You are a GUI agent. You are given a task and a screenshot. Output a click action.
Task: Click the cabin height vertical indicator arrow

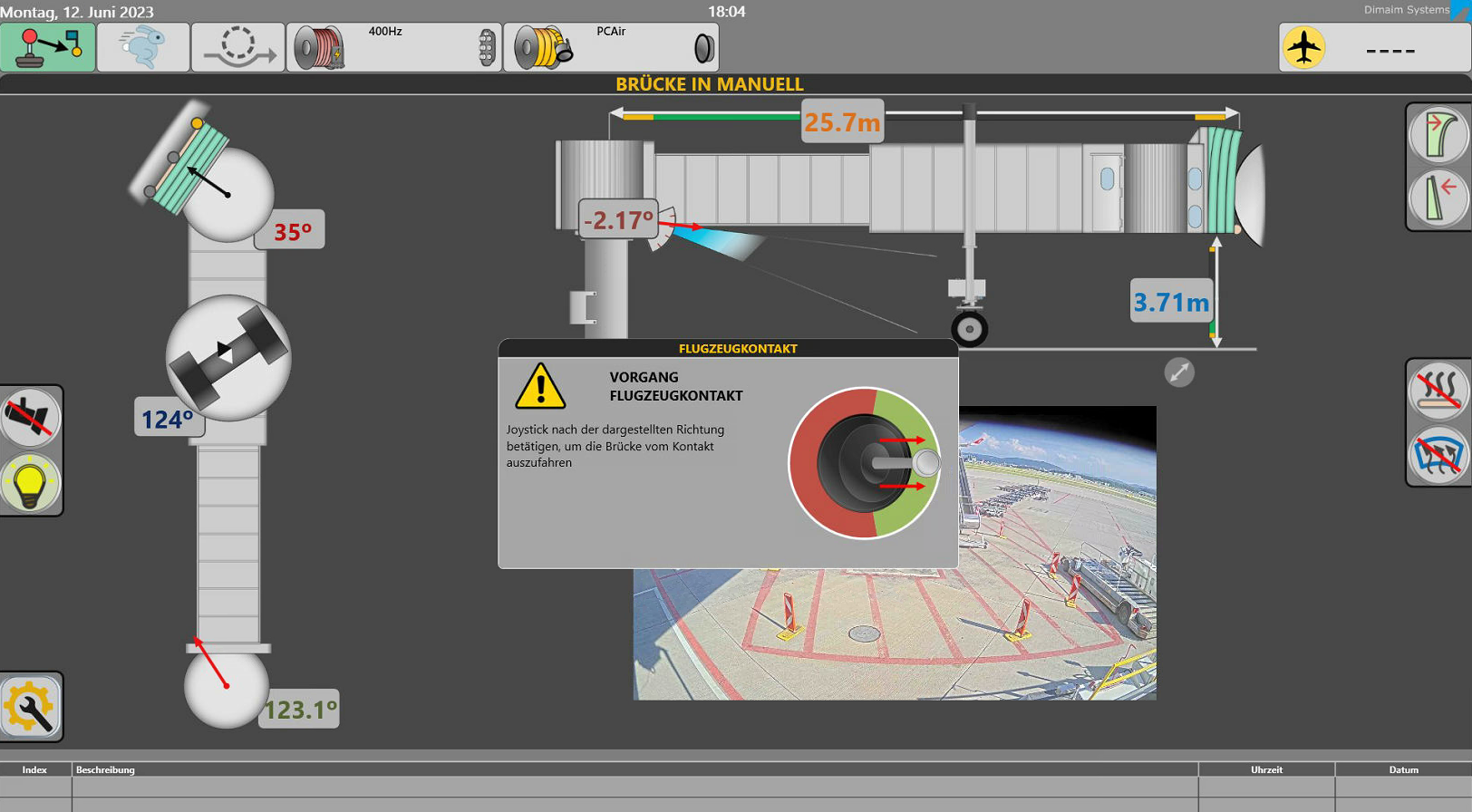1215,292
